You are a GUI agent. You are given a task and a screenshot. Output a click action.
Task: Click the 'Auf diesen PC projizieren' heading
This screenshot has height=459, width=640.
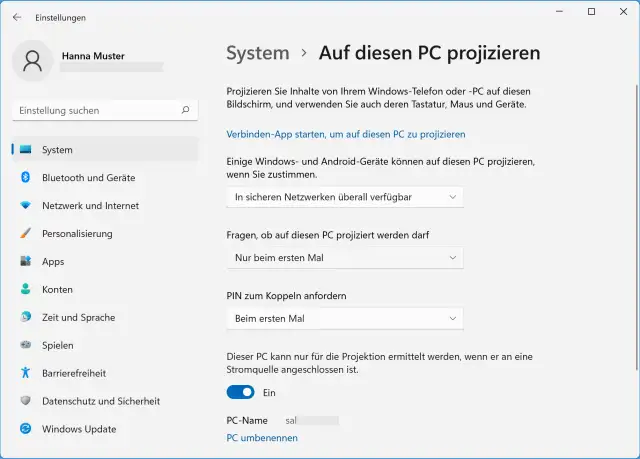(x=429, y=53)
